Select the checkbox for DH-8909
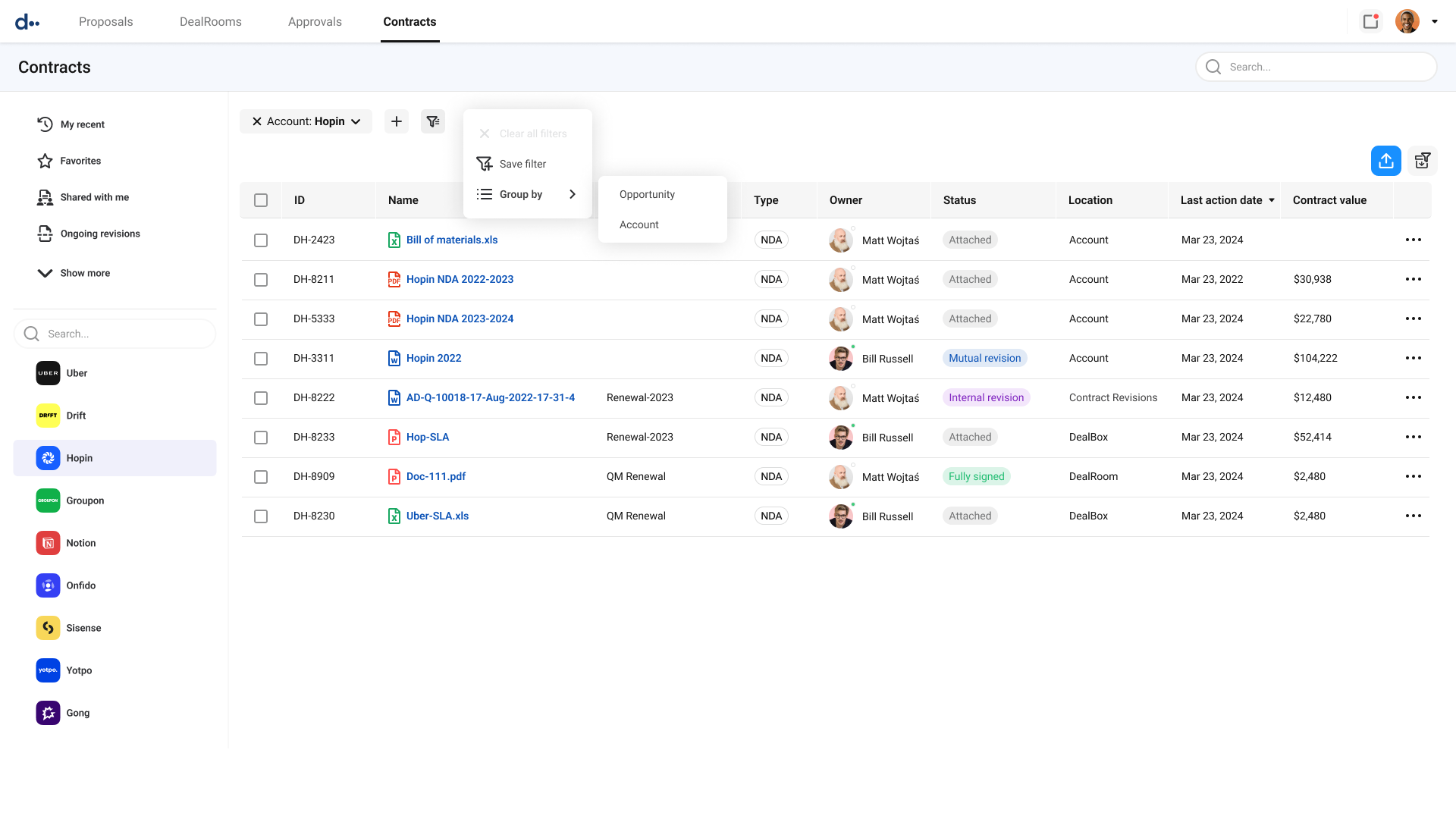The height and width of the screenshot is (819, 1456). 261,477
